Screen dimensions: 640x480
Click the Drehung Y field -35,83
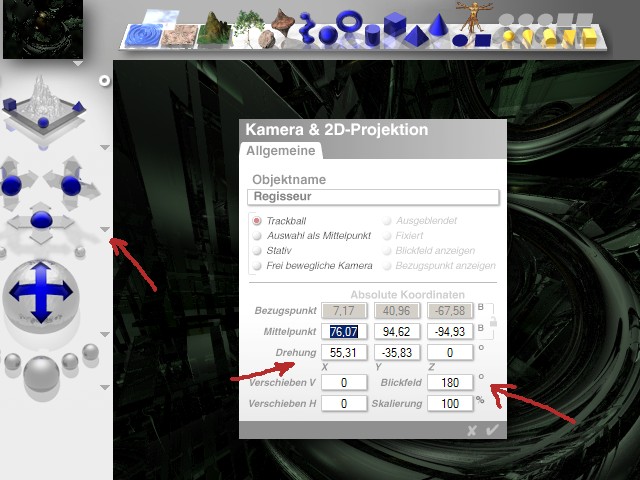point(397,352)
